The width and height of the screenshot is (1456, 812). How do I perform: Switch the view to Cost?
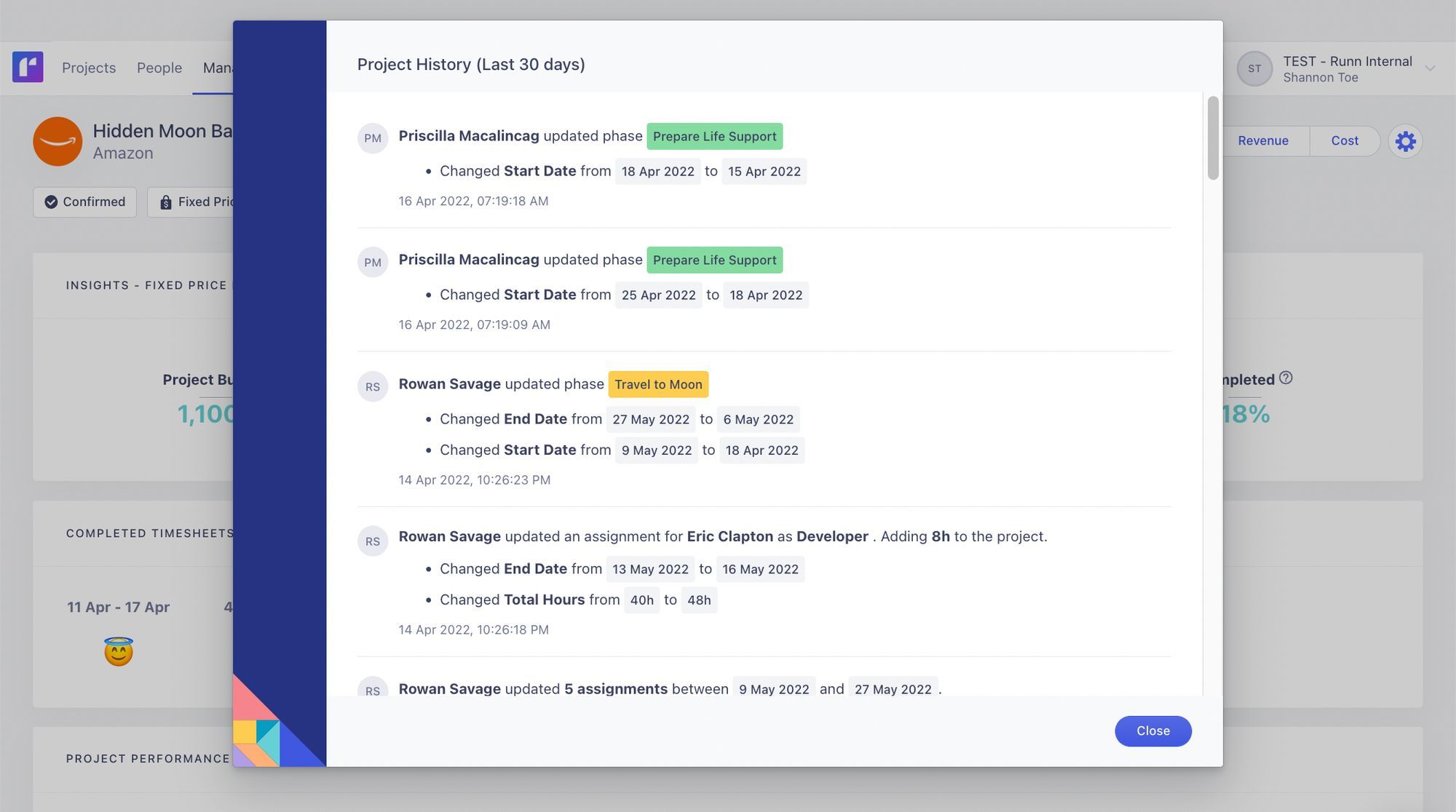pos(1344,141)
